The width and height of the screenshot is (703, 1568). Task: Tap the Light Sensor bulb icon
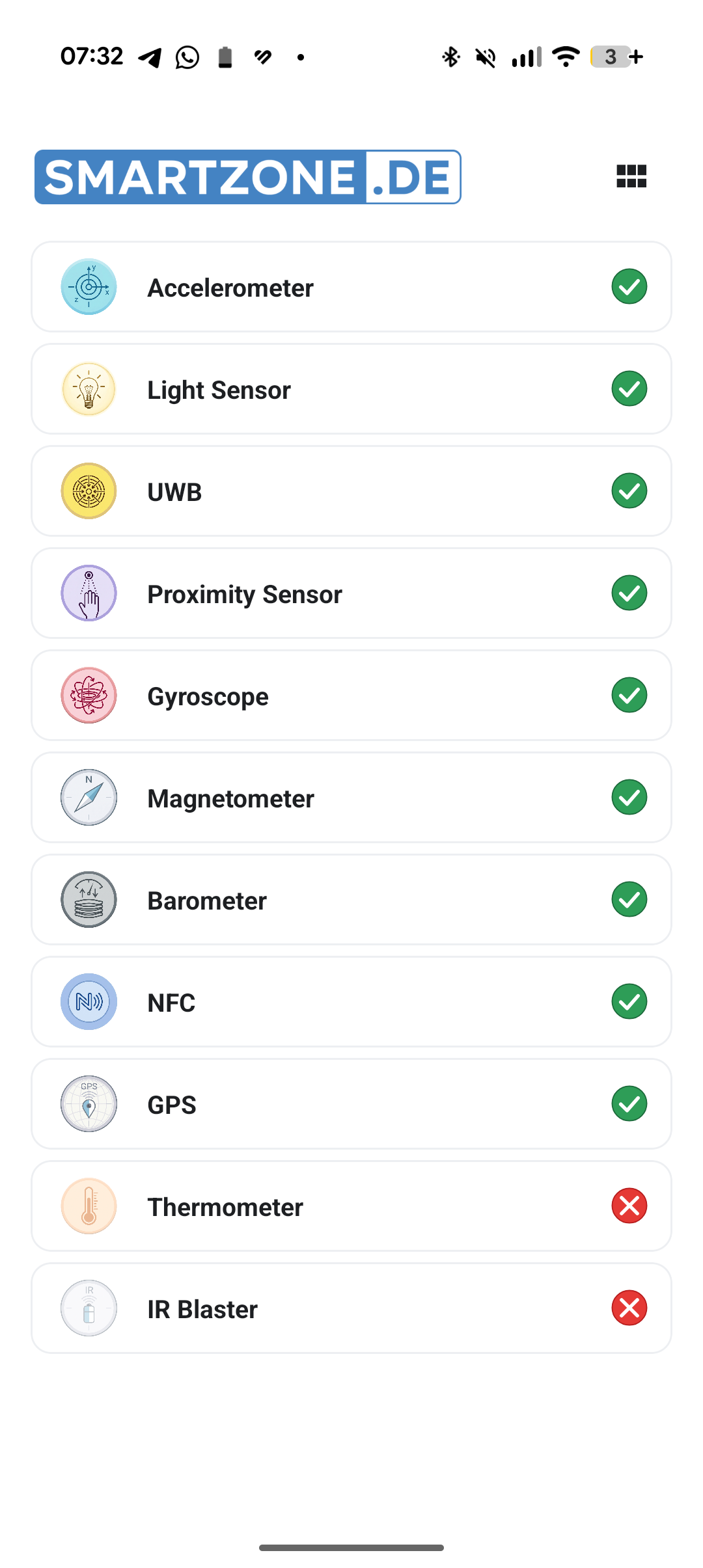click(89, 389)
